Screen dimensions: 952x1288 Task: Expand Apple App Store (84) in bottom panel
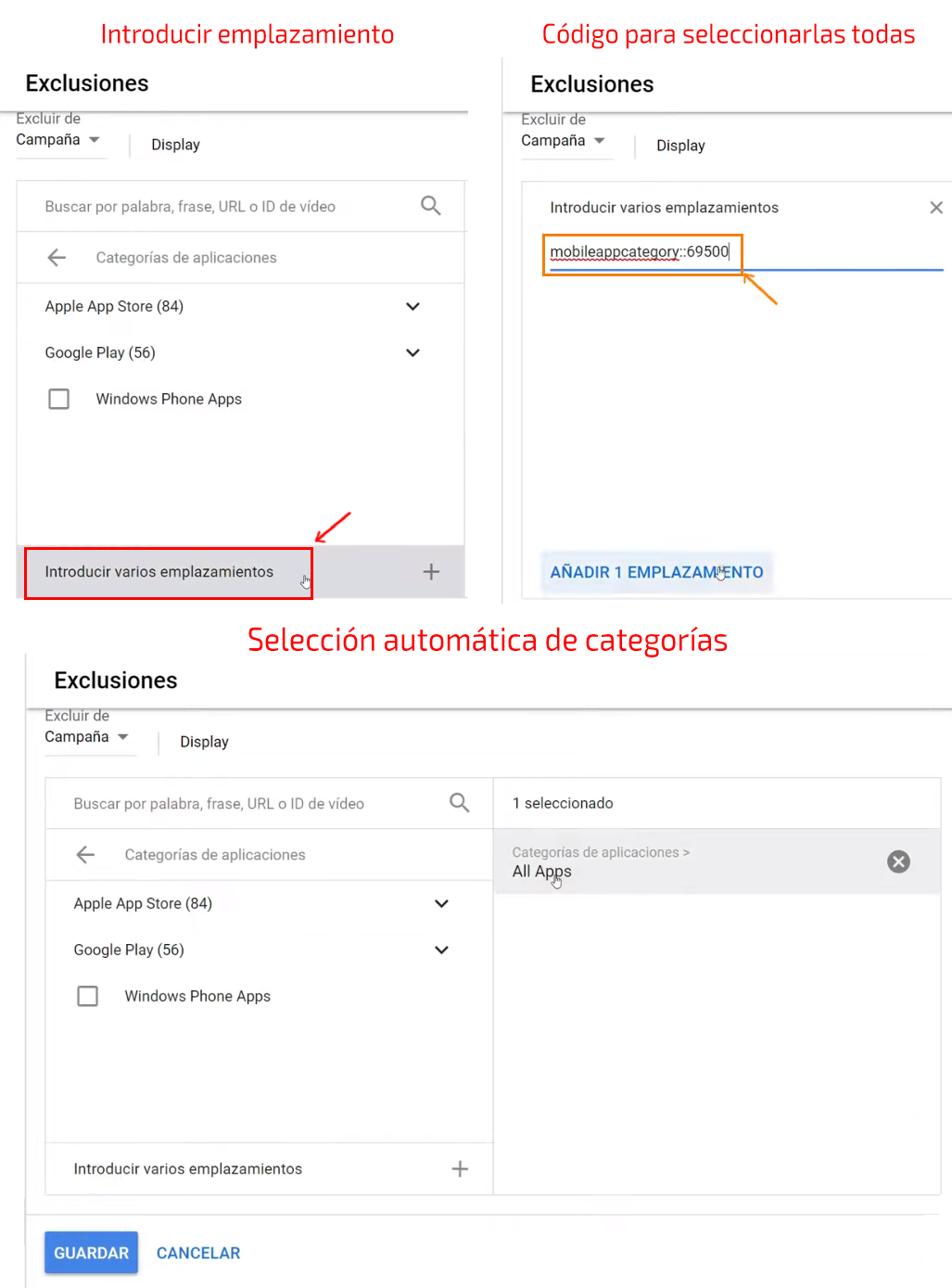[x=441, y=903]
